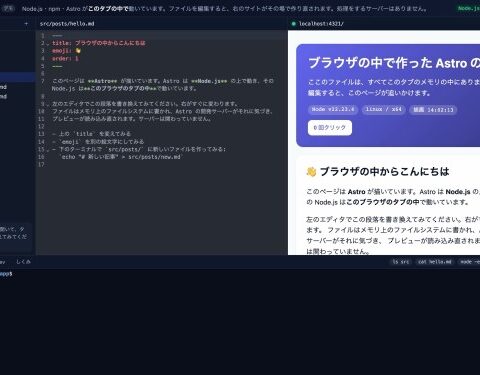The image size is (480, 375).
Task: Click the 'emoji:' line in the editor
Action: [66, 51]
